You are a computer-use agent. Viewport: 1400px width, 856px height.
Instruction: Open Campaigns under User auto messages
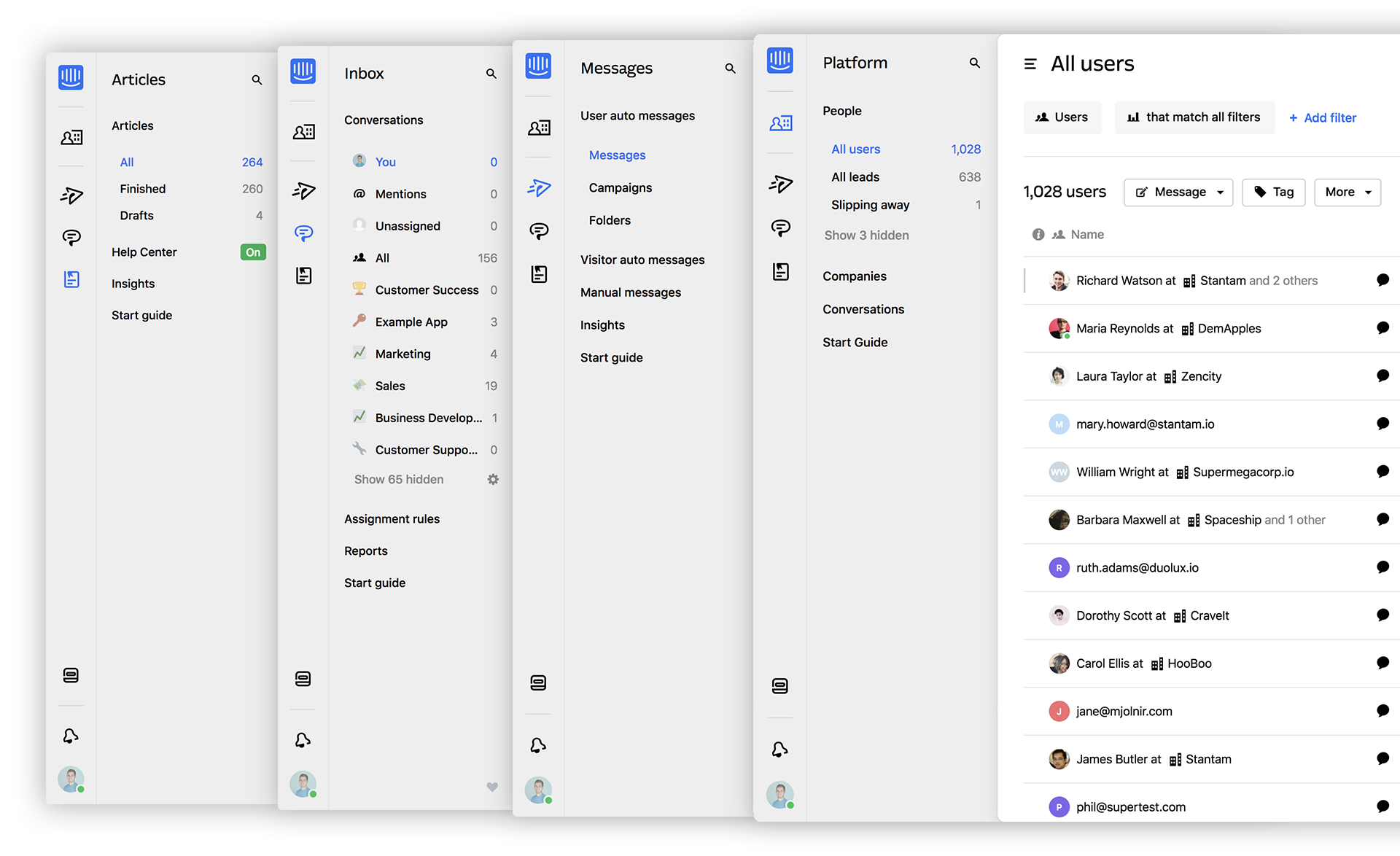tap(620, 188)
